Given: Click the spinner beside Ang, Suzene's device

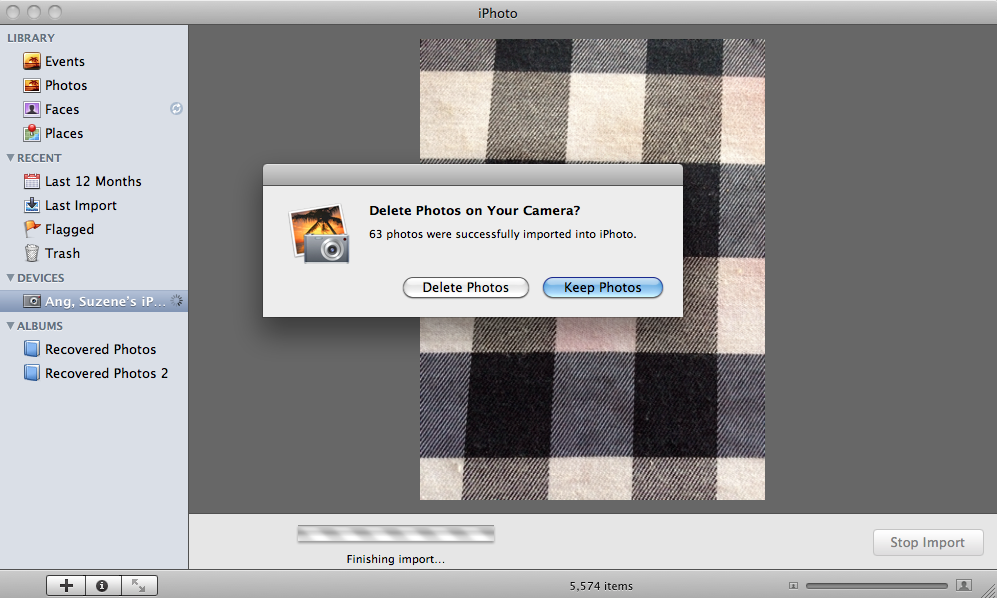Looking at the screenshot, I should pos(177,301).
